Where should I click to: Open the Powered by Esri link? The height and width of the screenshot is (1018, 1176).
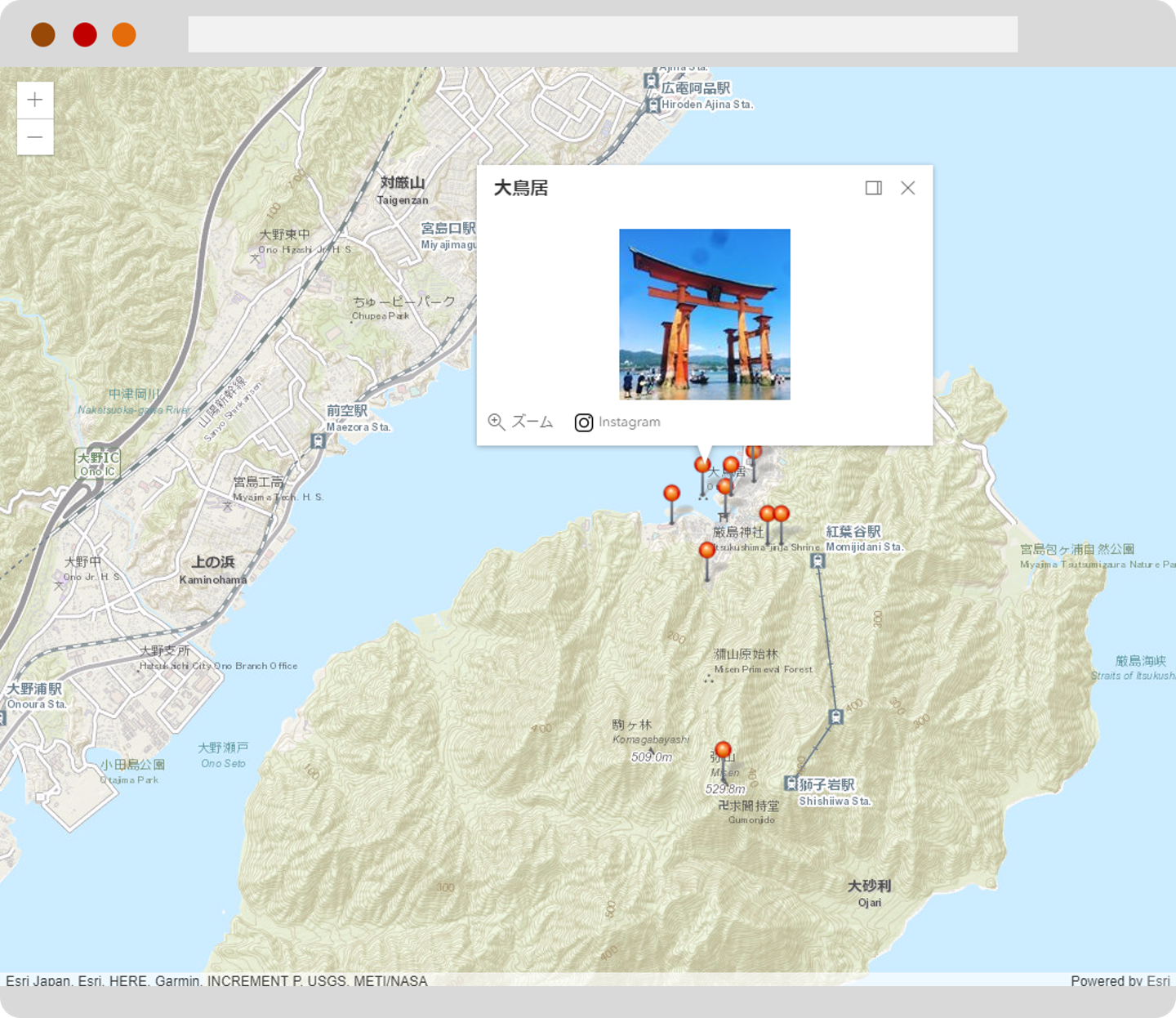1120,980
